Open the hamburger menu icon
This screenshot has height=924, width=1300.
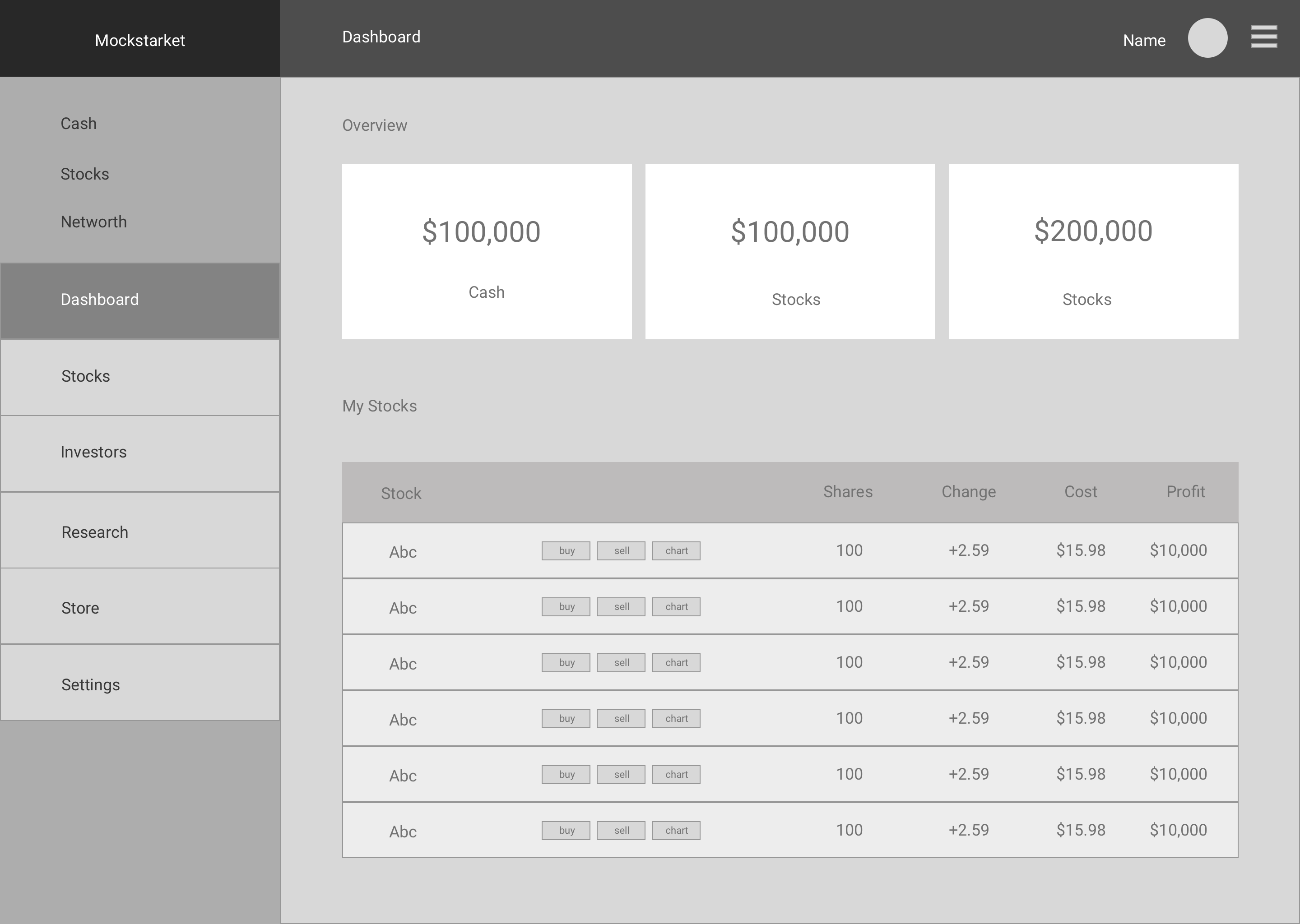[1263, 37]
